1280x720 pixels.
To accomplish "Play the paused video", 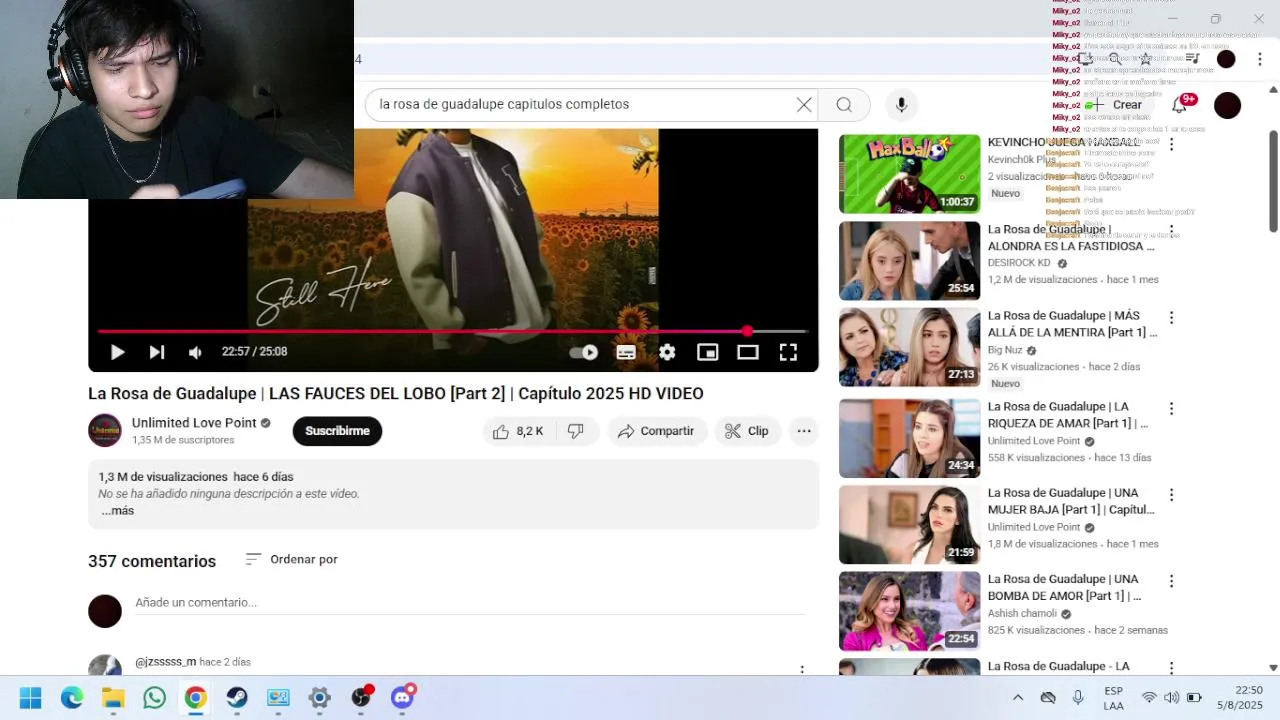I will click(x=117, y=352).
